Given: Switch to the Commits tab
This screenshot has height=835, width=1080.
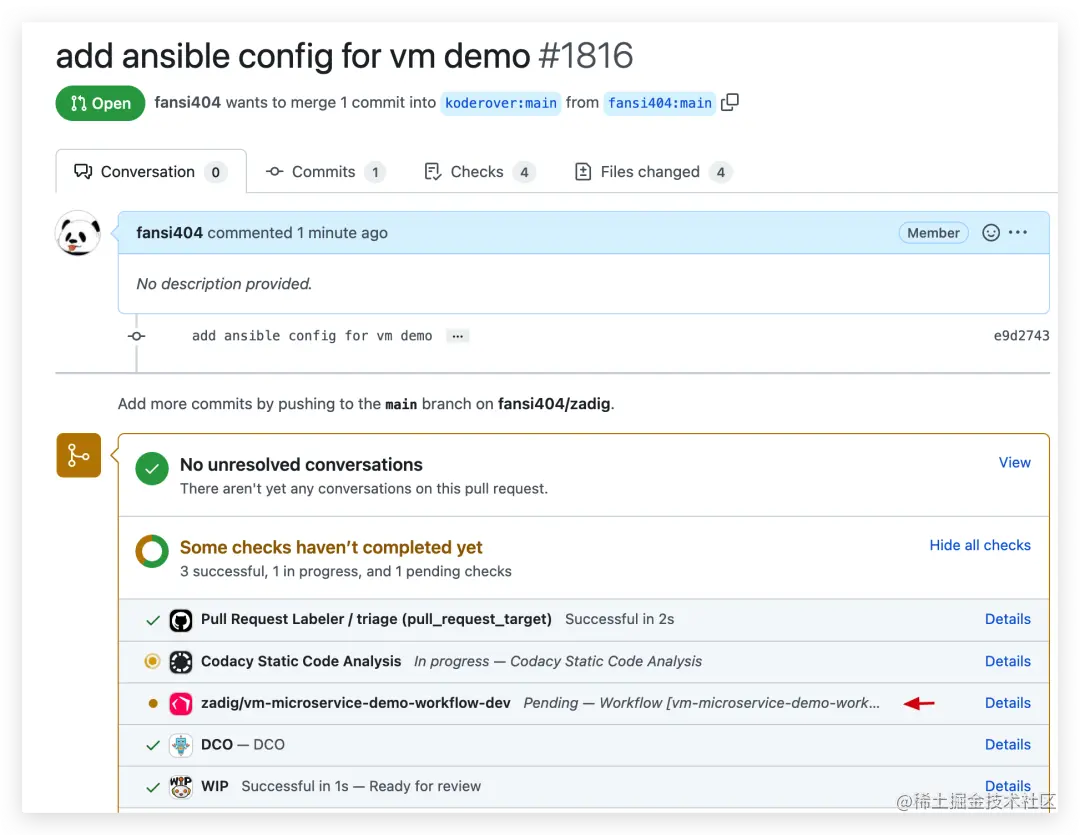Looking at the screenshot, I should [325, 172].
